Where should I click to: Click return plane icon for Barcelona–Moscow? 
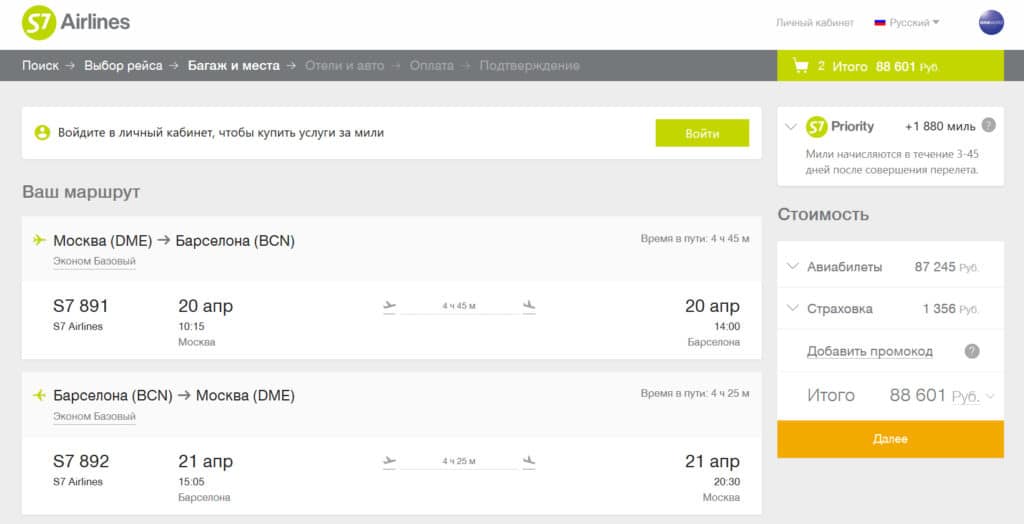point(39,395)
